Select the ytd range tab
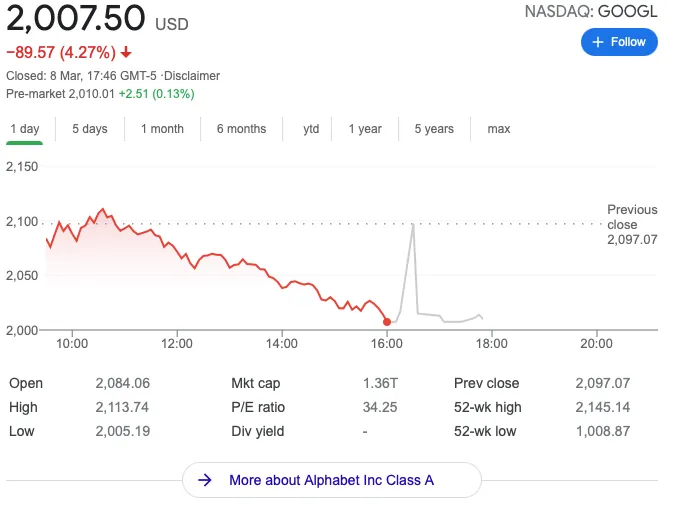684x510 pixels. [x=311, y=129]
